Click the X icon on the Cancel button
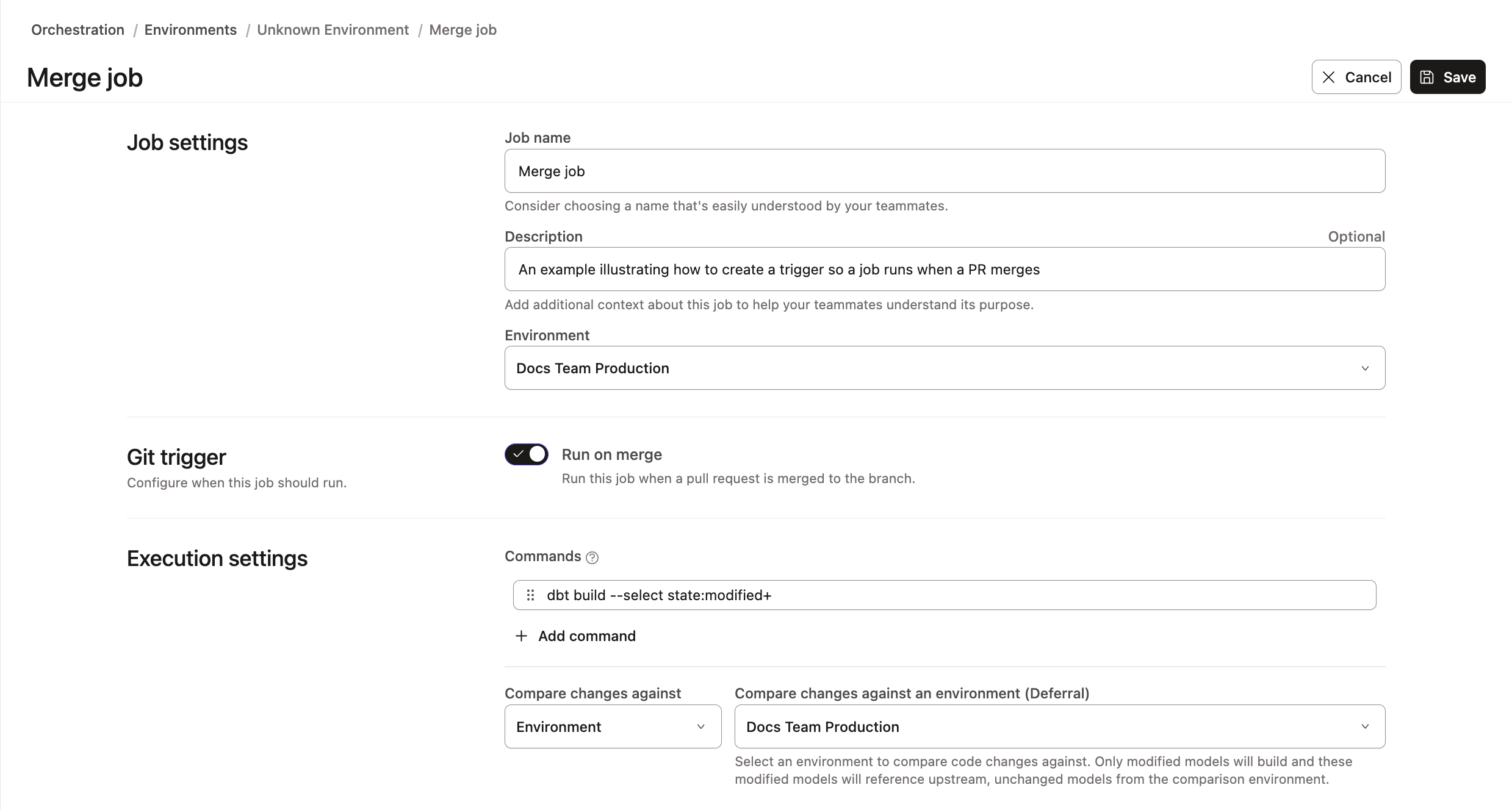This screenshot has width=1512, height=810. [x=1329, y=77]
